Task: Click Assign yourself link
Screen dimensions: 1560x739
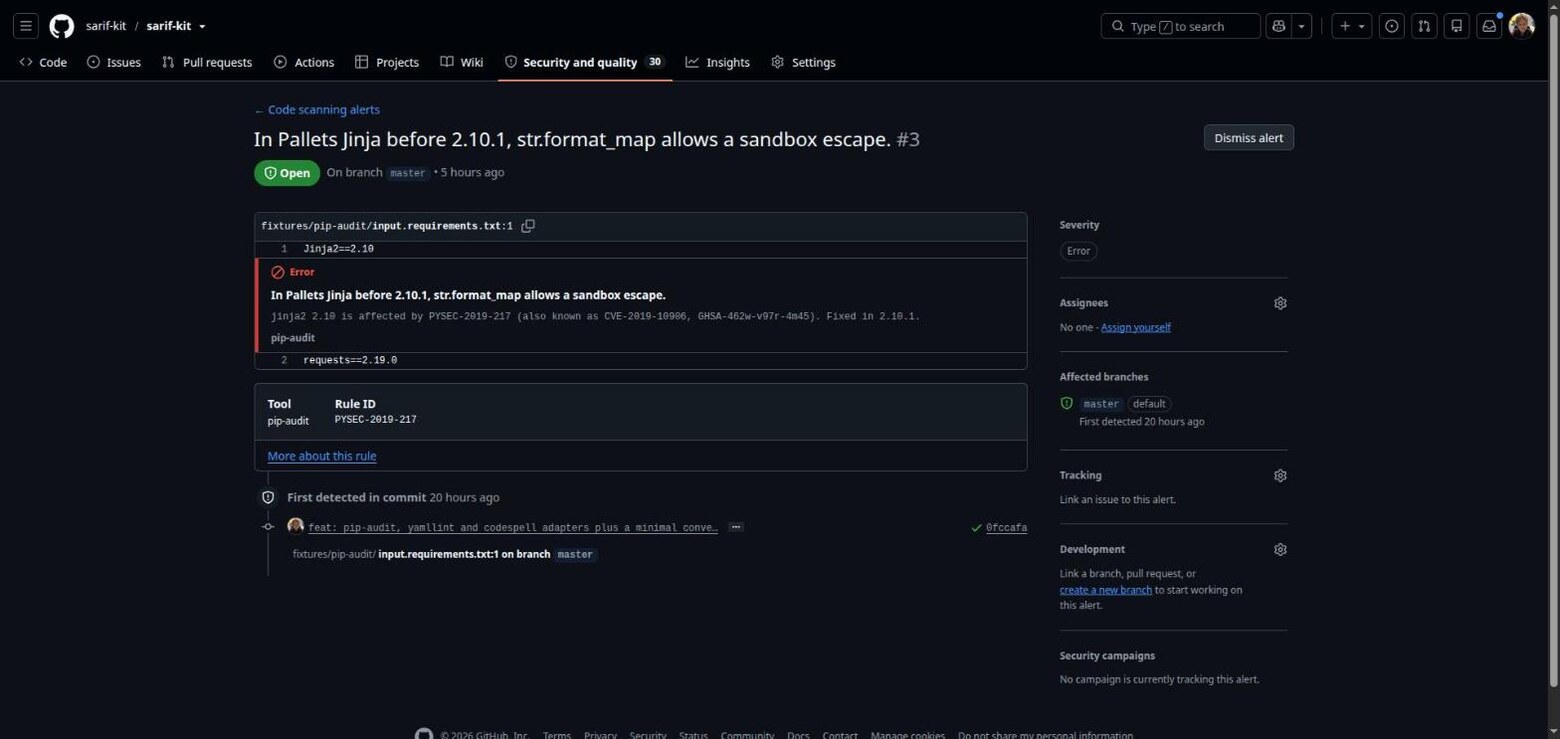Action: 1136,327
